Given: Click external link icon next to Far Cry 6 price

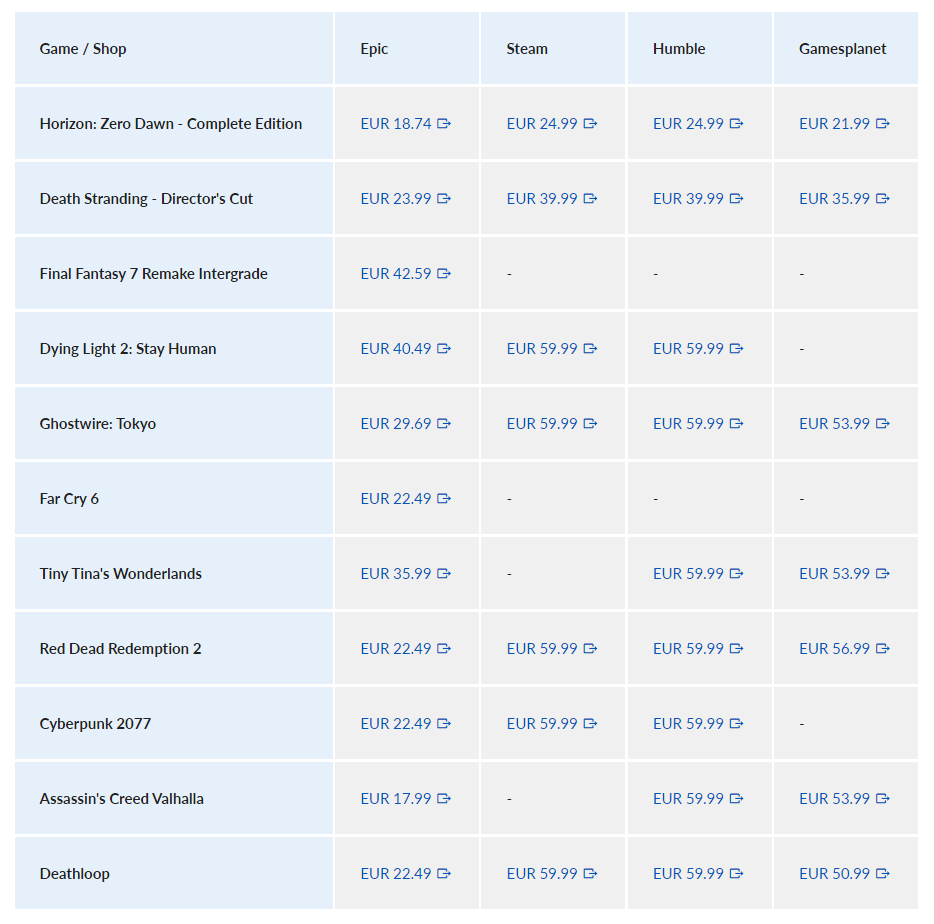Looking at the screenshot, I should coord(444,499).
